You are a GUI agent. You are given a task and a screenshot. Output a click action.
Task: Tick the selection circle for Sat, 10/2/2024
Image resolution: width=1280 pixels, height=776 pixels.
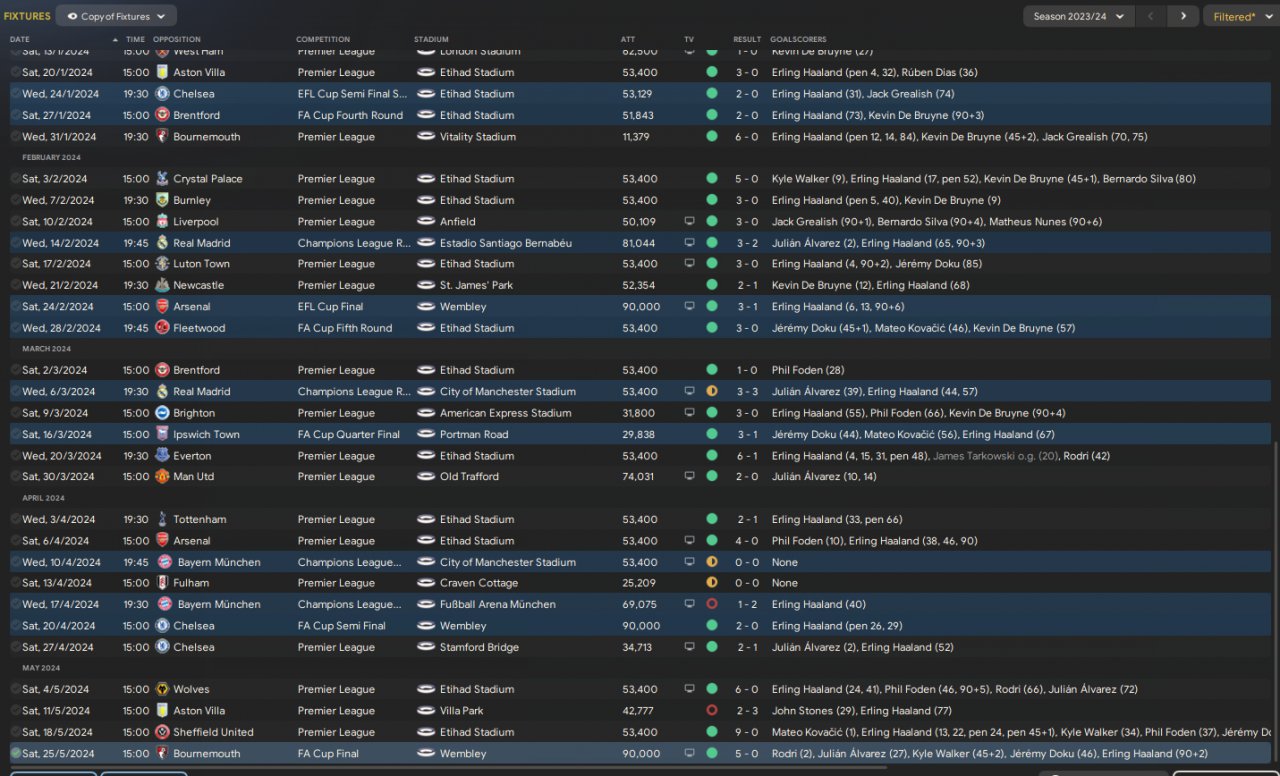pyautogui.click(x=15, y=222)
